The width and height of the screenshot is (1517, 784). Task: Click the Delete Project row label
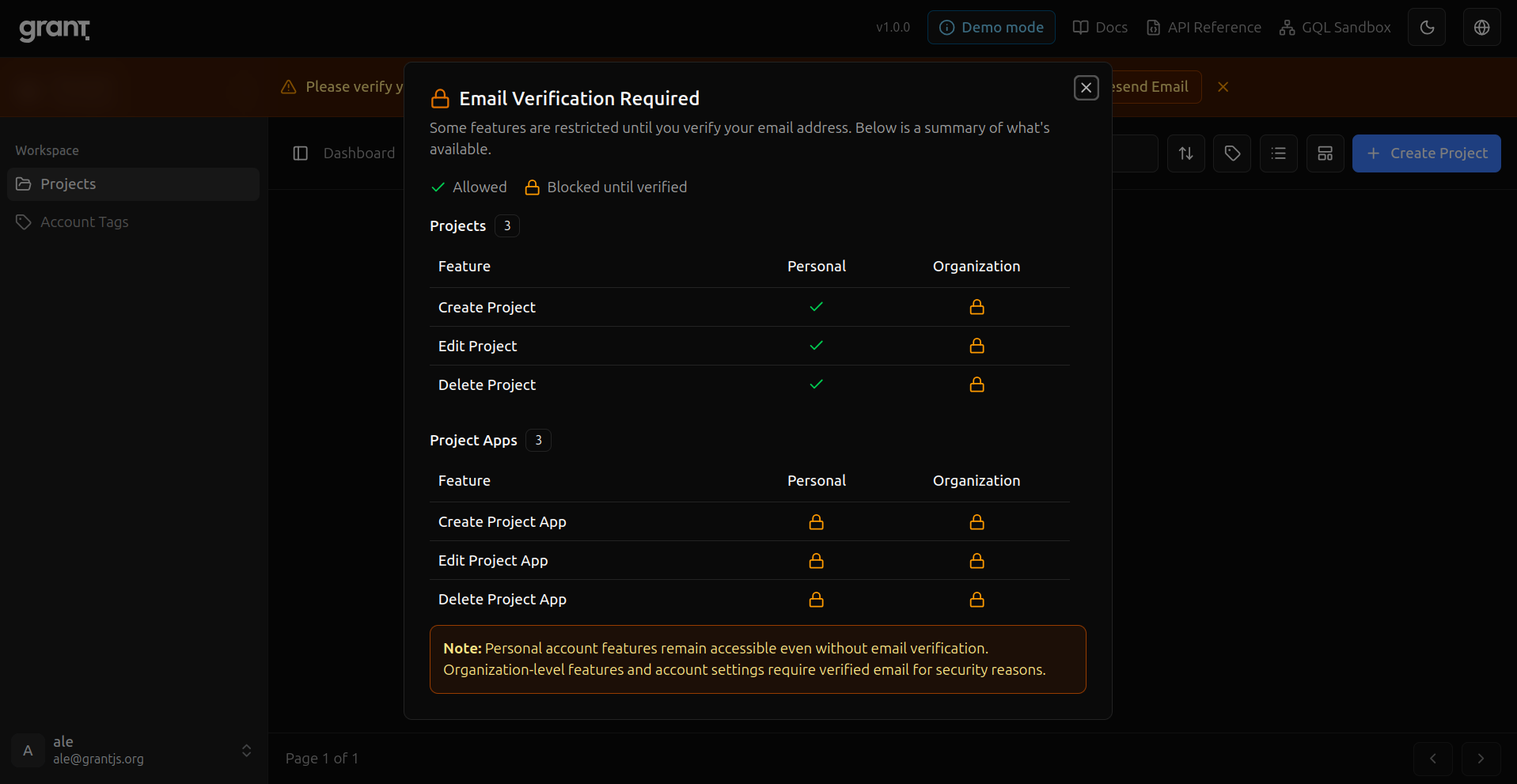click(487, 385)
